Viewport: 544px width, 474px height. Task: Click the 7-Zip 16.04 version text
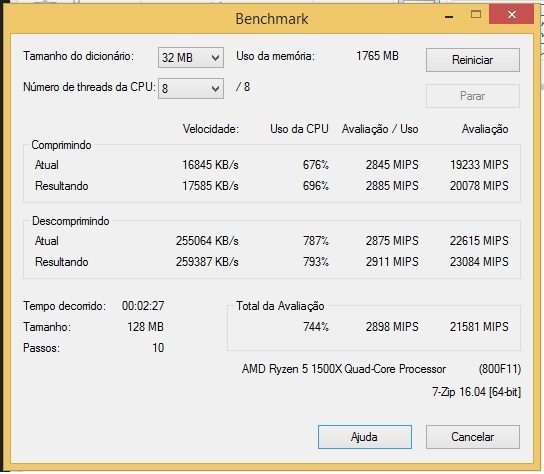[476, 392]
